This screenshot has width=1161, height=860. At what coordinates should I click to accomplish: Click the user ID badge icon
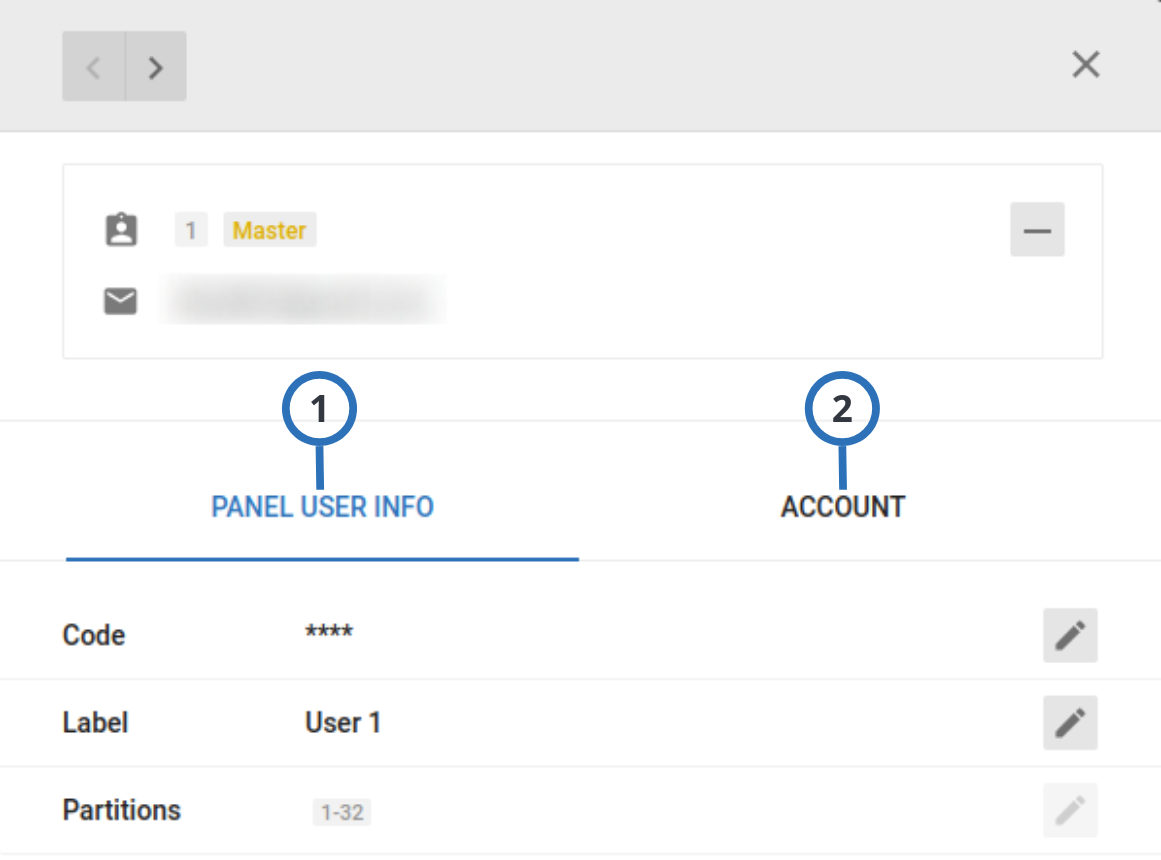coord(121,230)
